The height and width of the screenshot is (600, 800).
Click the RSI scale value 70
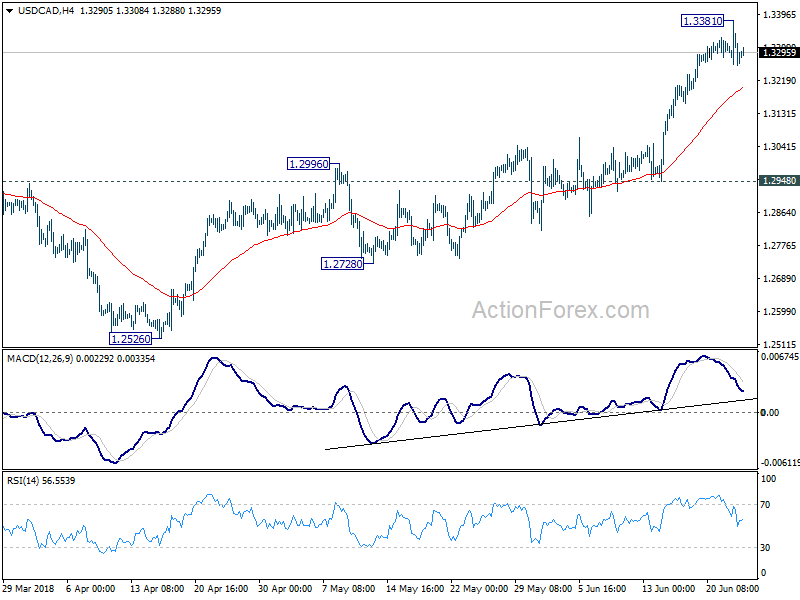[x=765, y=505]
